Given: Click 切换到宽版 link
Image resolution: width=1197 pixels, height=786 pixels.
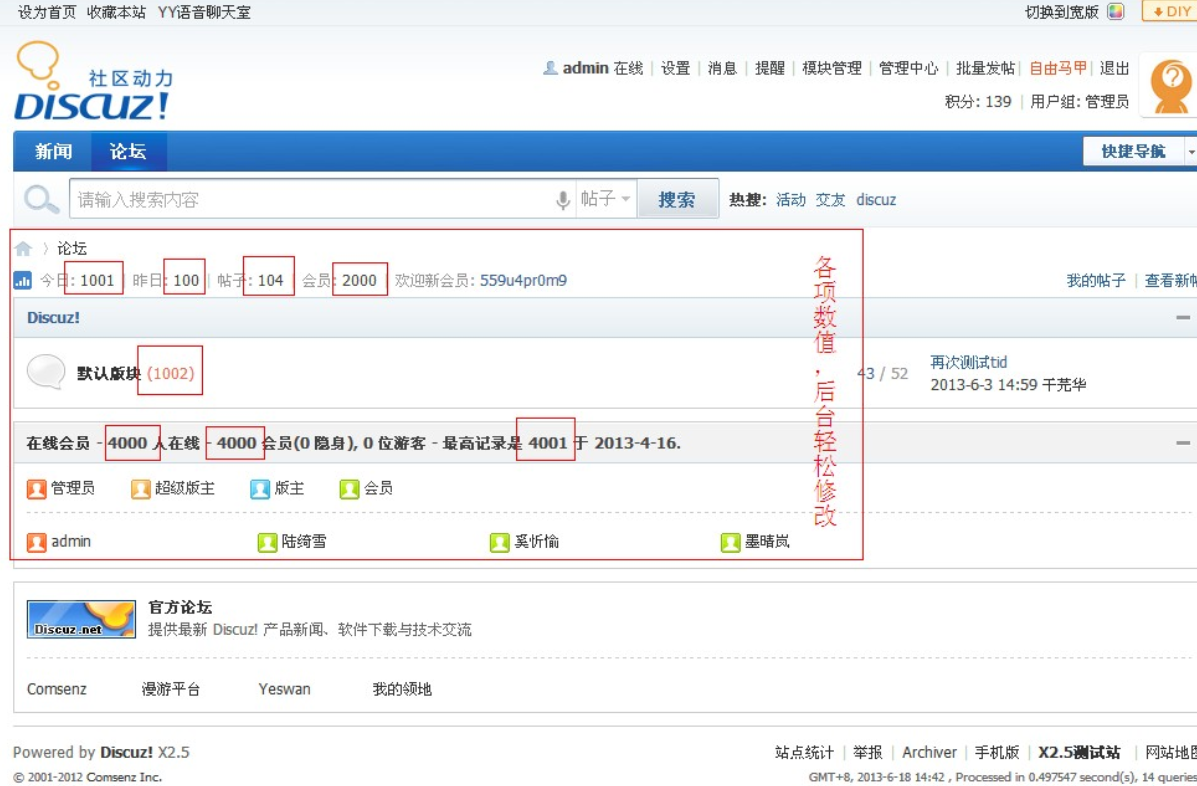Looking at the screenshot, I should pos(1062,12).
